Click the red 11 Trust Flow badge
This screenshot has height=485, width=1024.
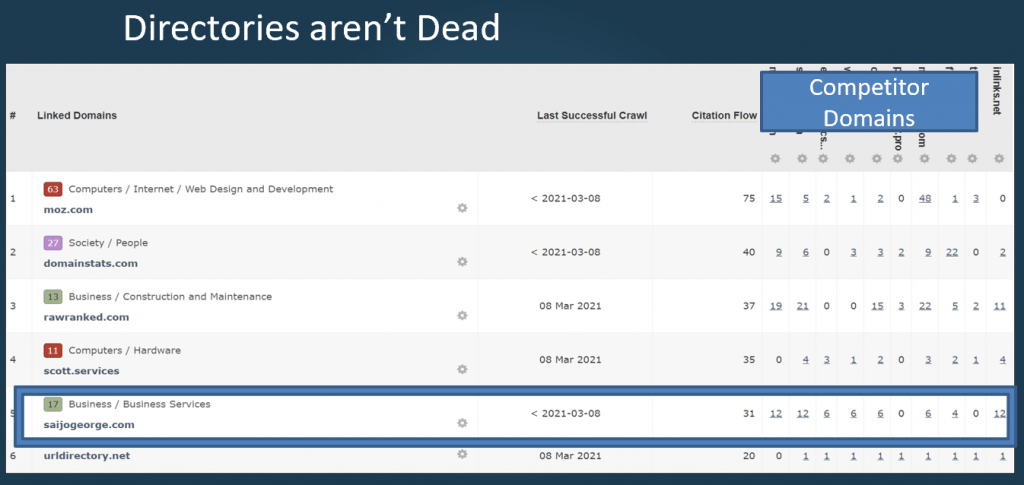(53, 351)
